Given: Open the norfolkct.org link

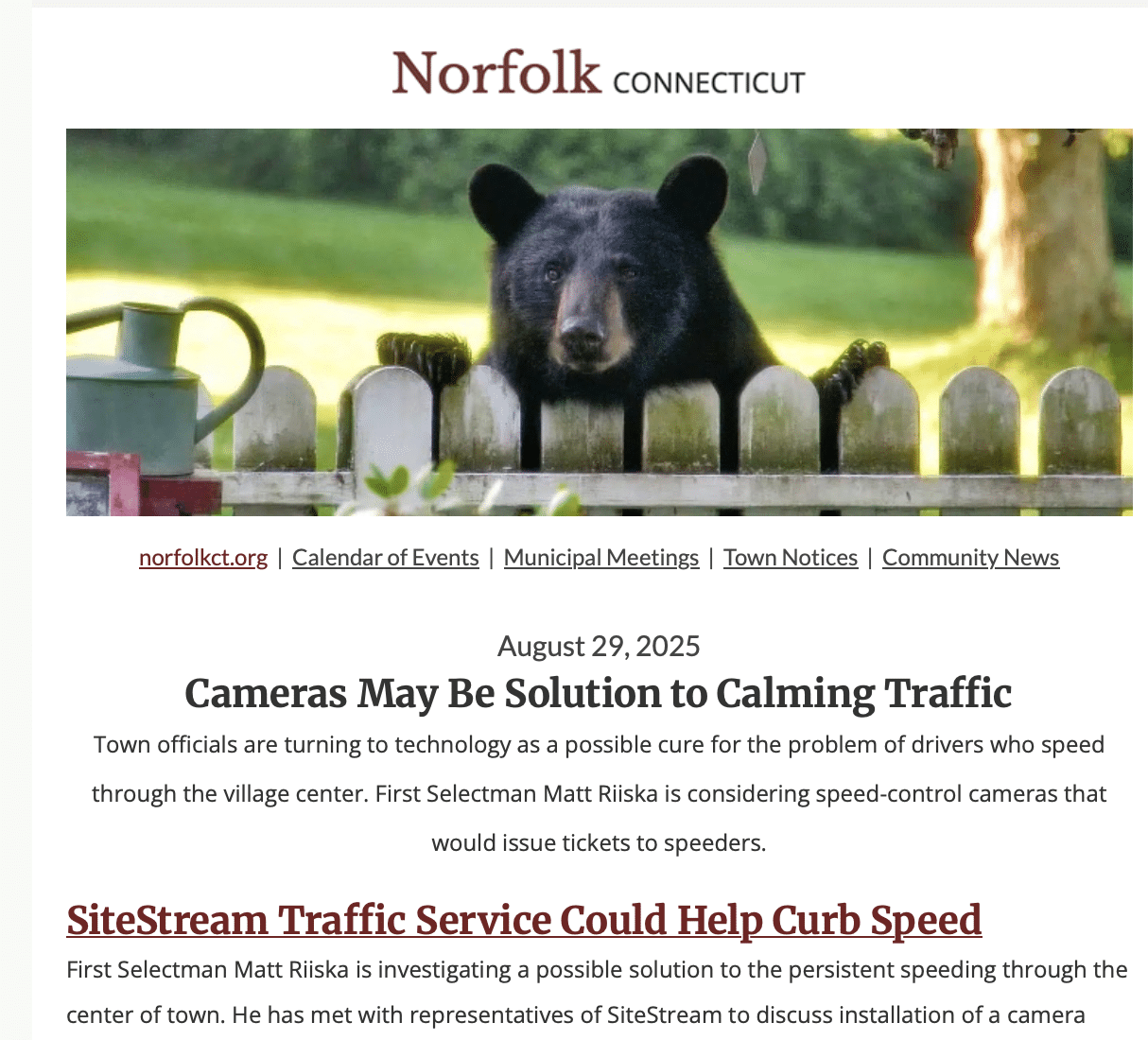Looking at the screenshot, I should tap(203, 558).
